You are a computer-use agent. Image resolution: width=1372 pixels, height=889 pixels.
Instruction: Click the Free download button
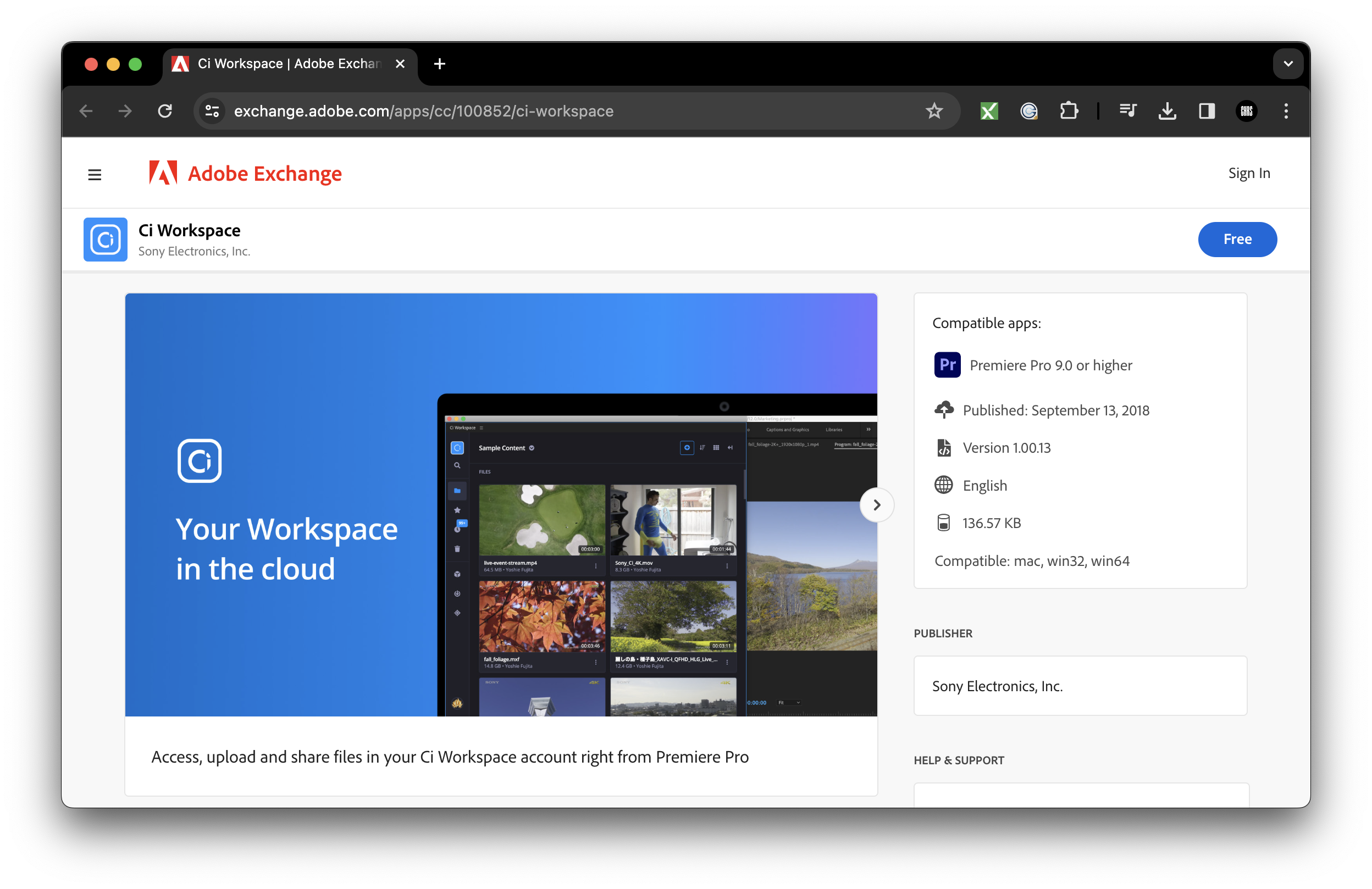[1237, 239]
